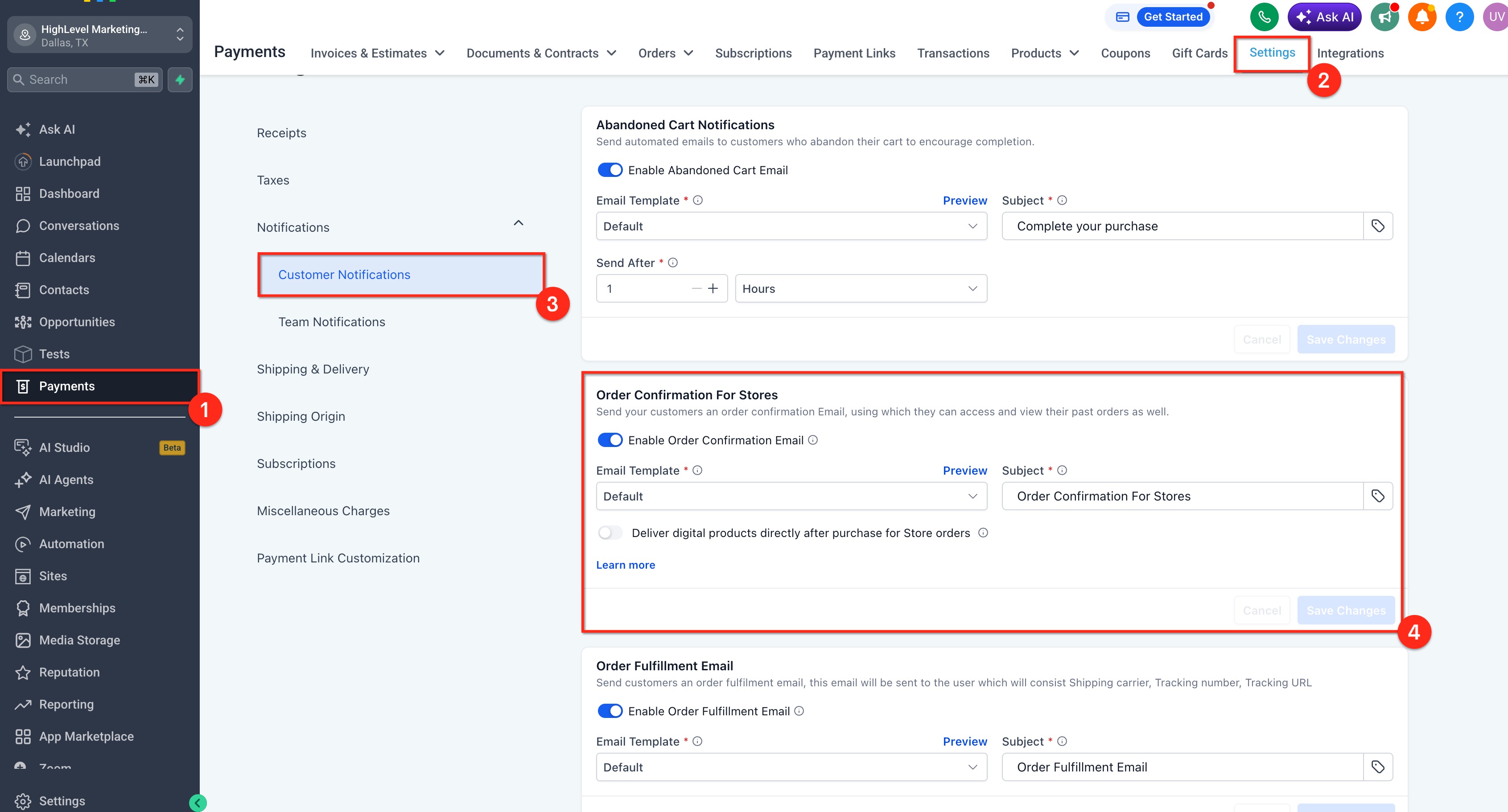1508x812 pixels.
Task: Enable deliver digital products directly toggle
Action: (x=610, y=533)
